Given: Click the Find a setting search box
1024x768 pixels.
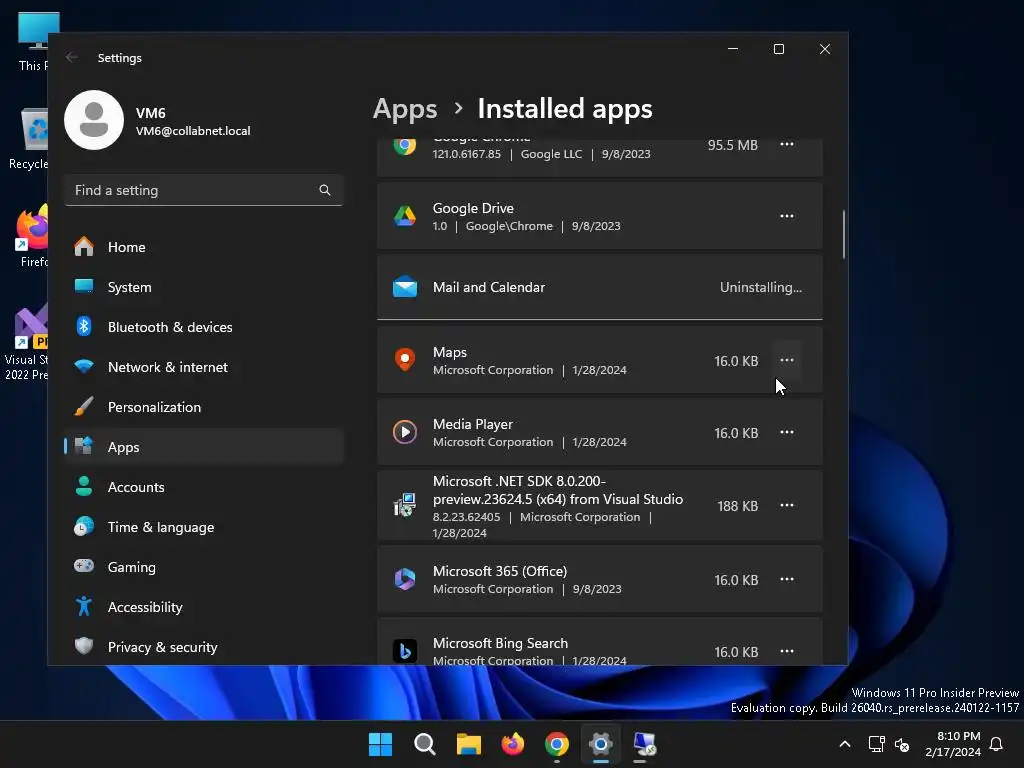Looking at the screenshot, I should click(204, 190).
